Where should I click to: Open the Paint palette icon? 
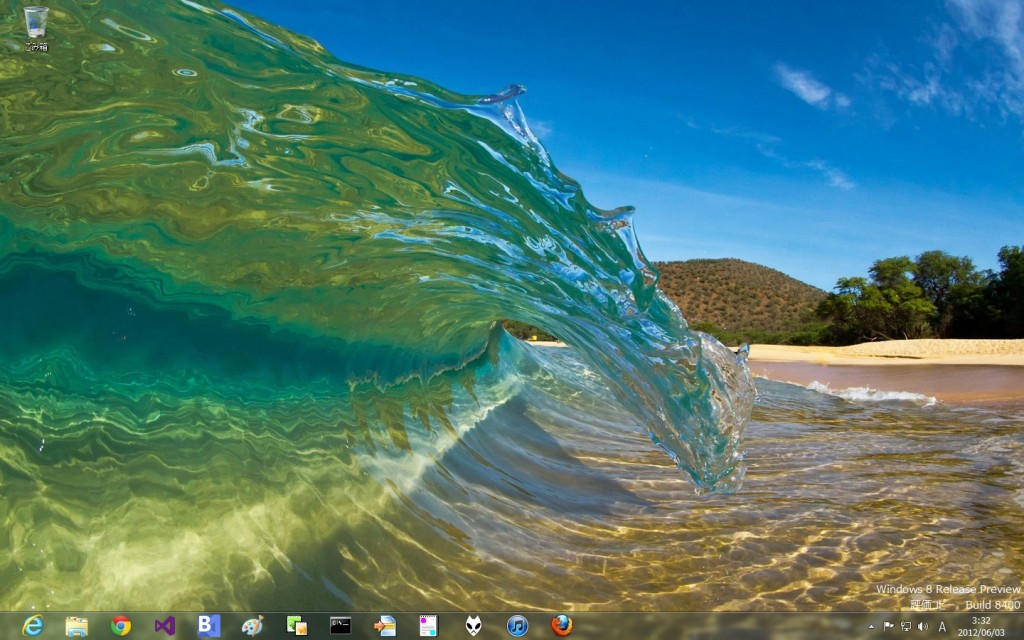[253, 626]
